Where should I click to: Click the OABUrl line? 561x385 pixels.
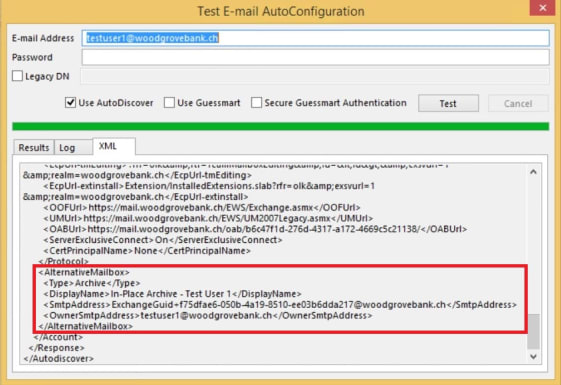pyautogui.click(x=255, y=229)
